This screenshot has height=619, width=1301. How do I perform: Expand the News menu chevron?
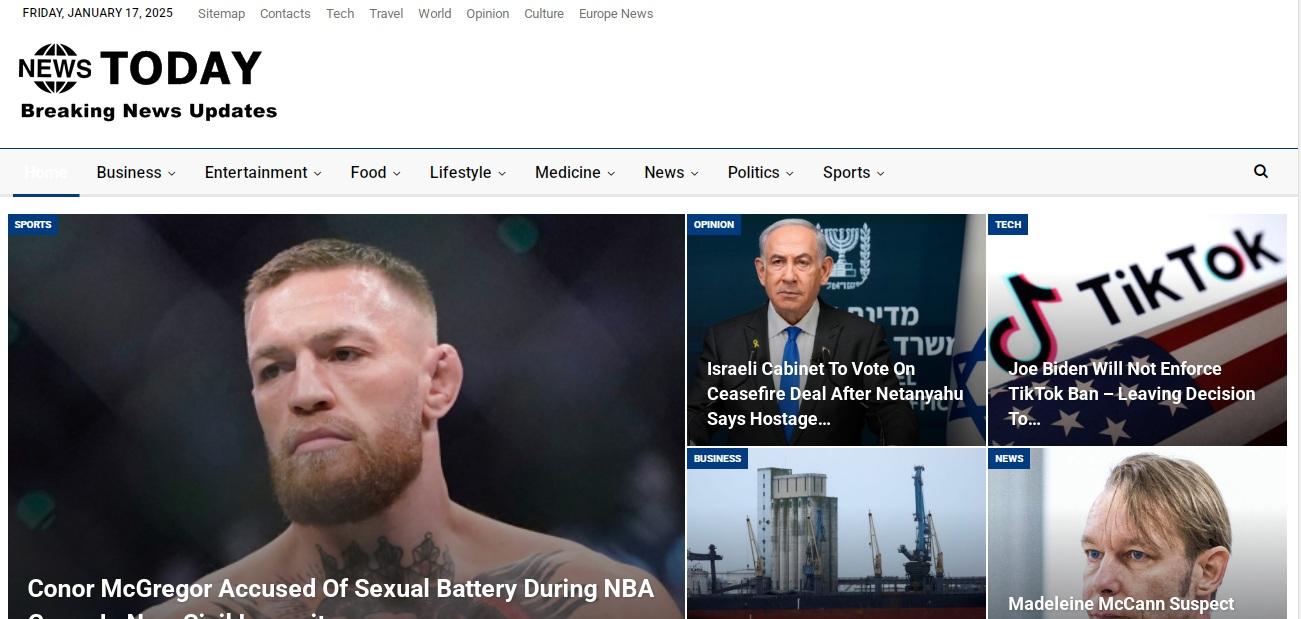[695, 173]
